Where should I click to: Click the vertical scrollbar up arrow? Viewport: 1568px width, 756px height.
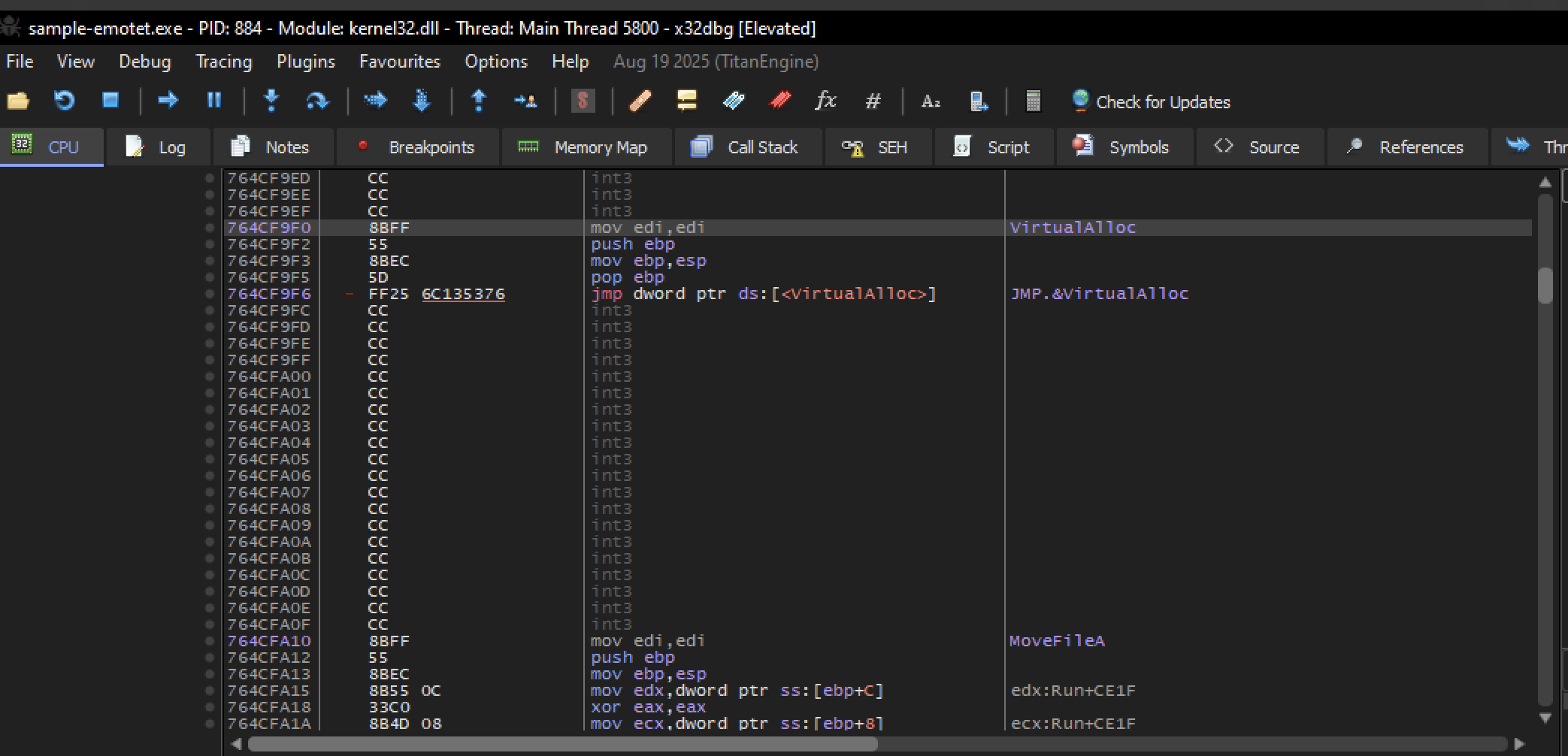pyautogui.click(x=1545, y=182)
